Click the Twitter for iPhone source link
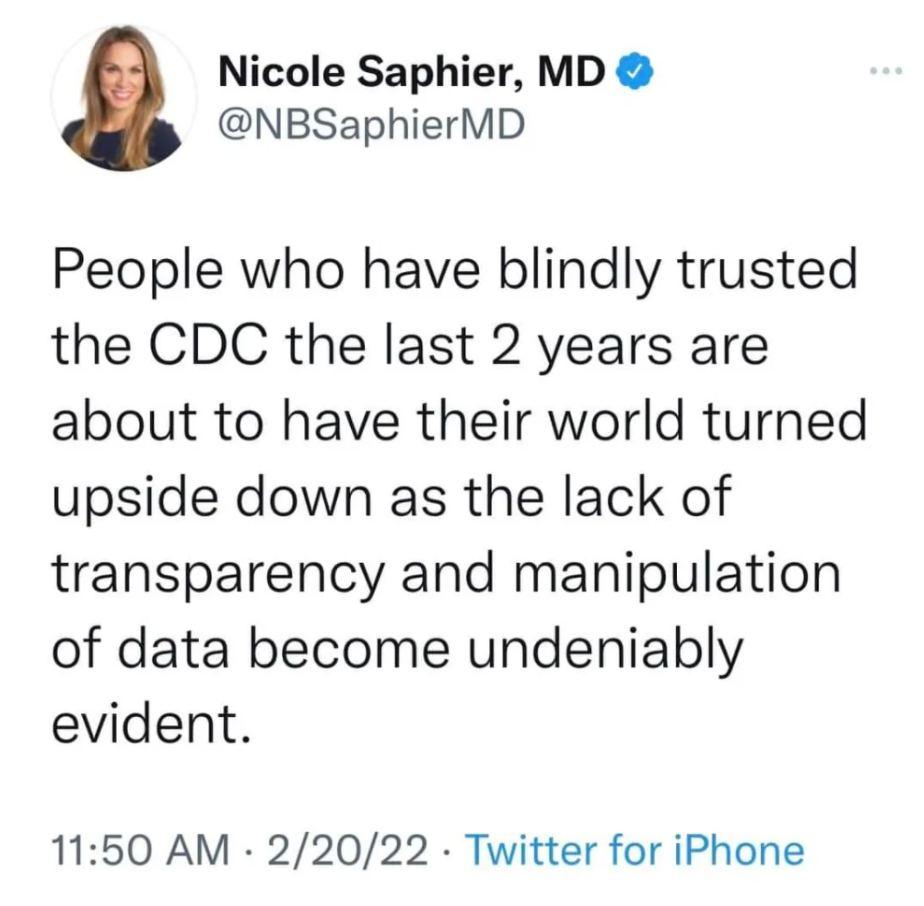Screen dimensions: 924x906 point(635,851)
